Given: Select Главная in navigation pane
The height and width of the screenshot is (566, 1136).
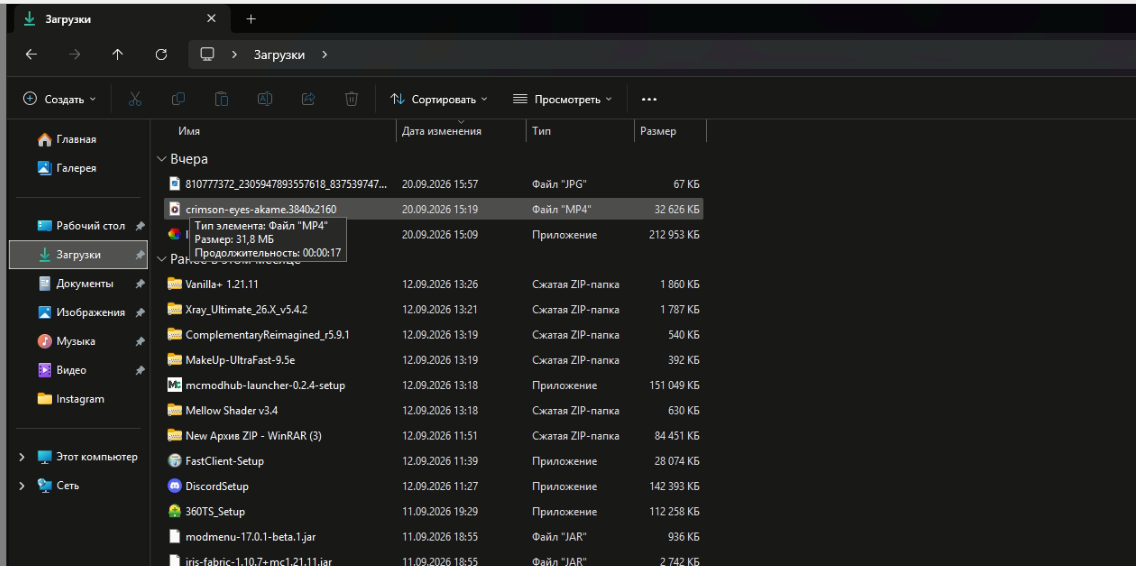Looking at the screenshot, I should (76, 139).
